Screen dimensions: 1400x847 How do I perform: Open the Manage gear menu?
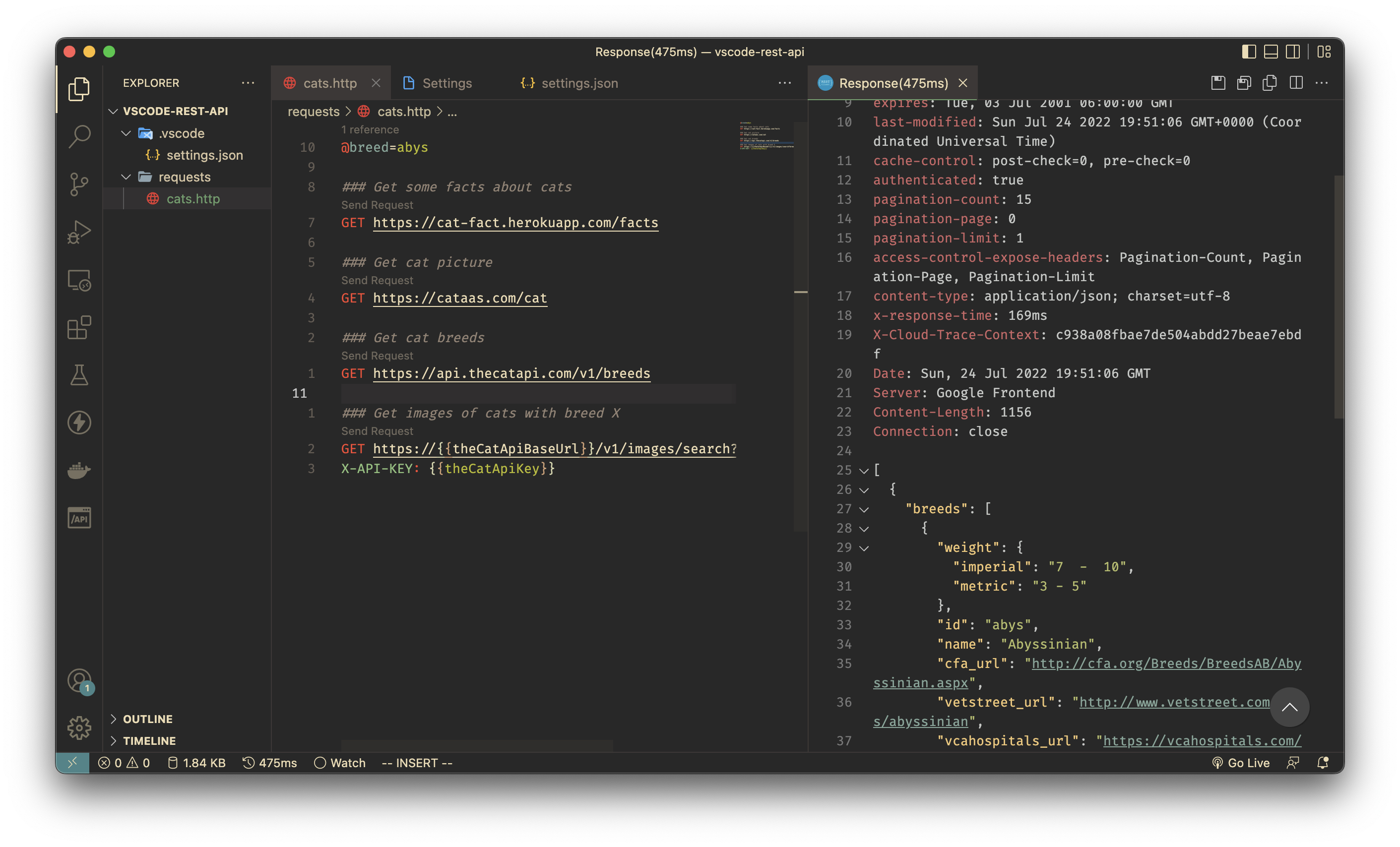pos(79,727)
